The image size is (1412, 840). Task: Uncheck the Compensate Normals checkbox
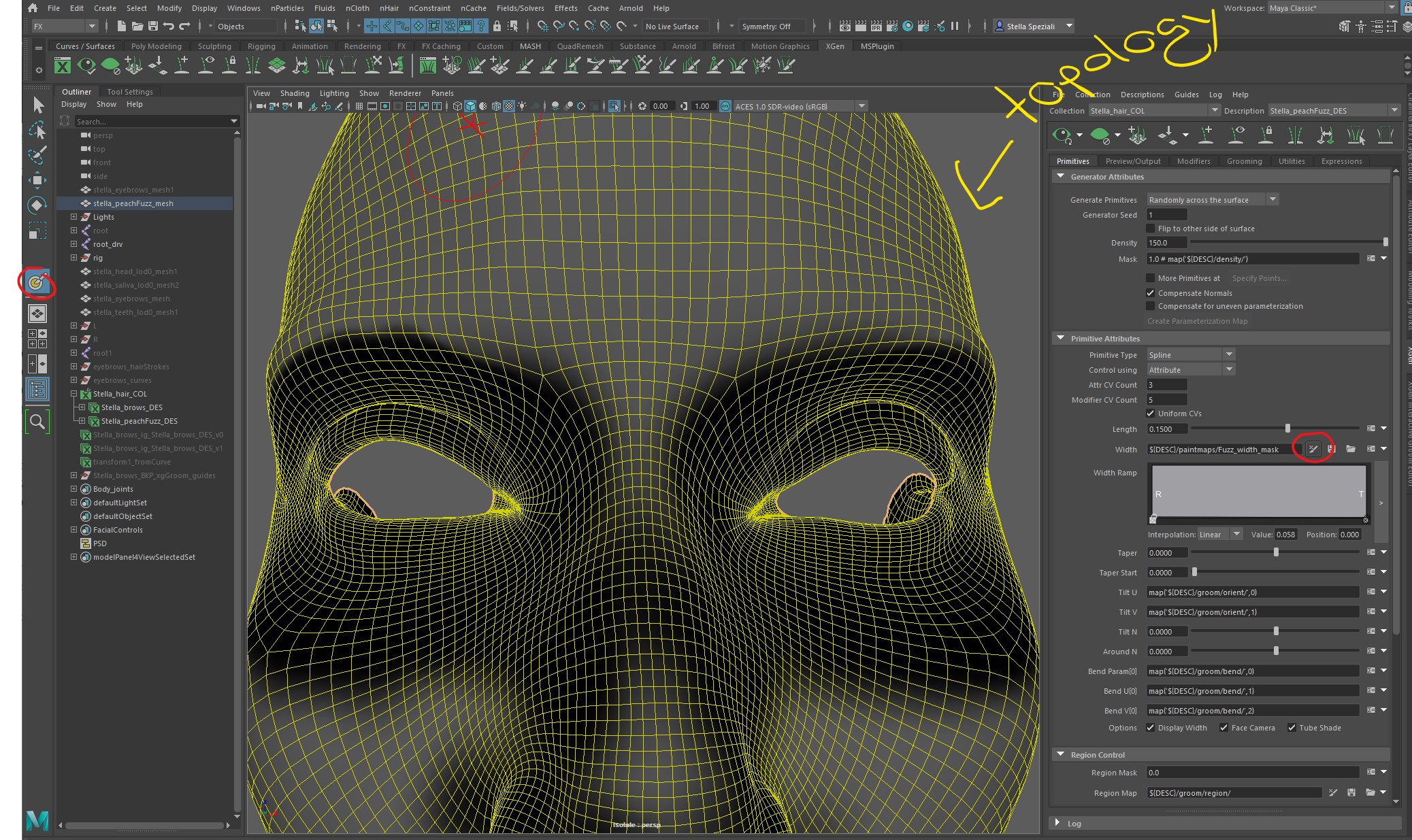1151,293
